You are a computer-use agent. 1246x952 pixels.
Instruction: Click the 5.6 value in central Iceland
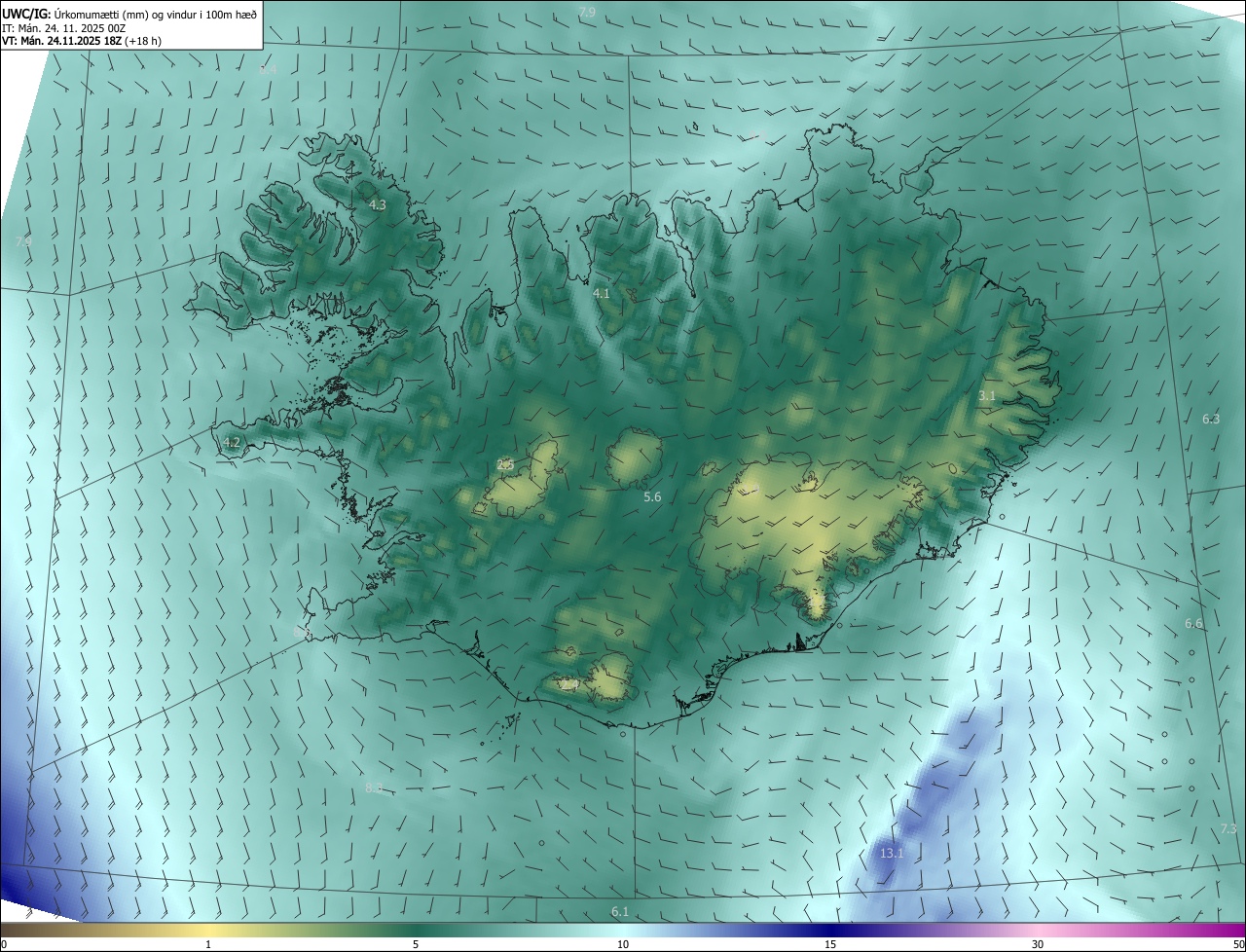(652, 496)
